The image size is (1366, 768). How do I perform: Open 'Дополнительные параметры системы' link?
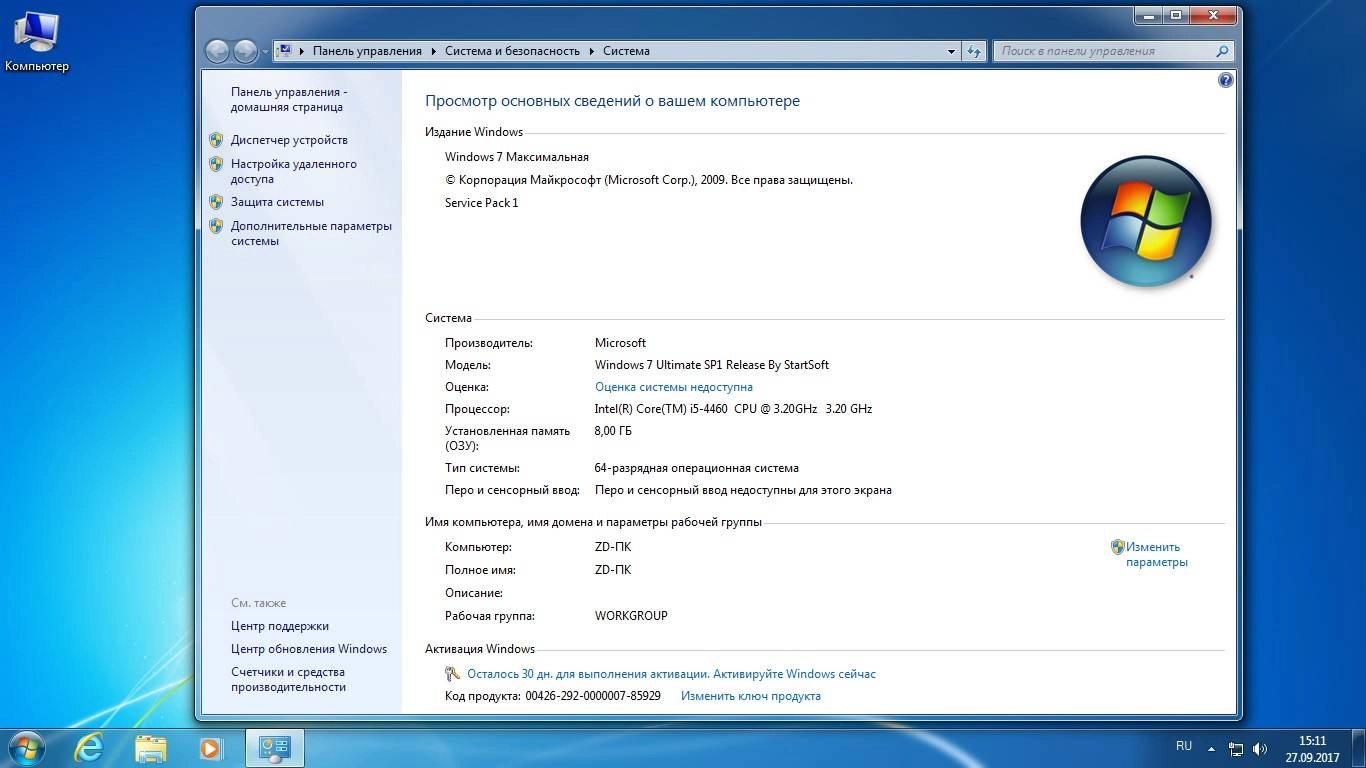pyautogui.click(x=311, y=233)
